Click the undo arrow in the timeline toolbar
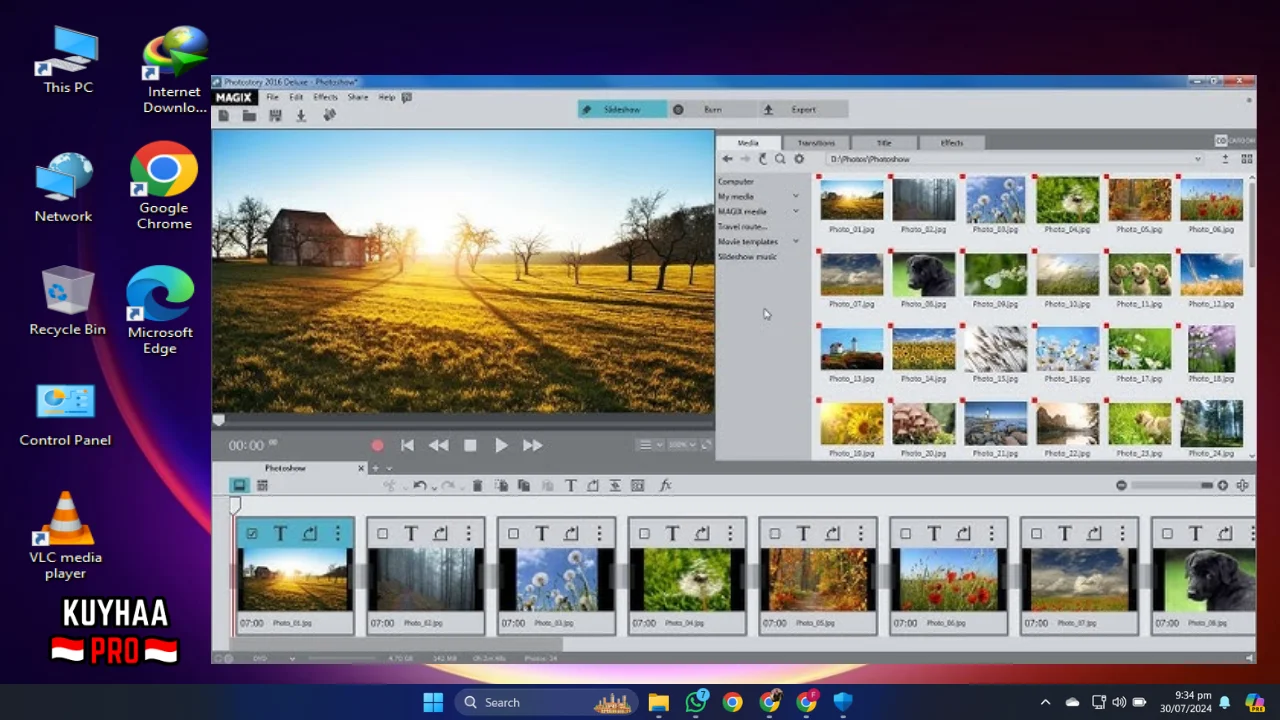 [x=420, y=485]
